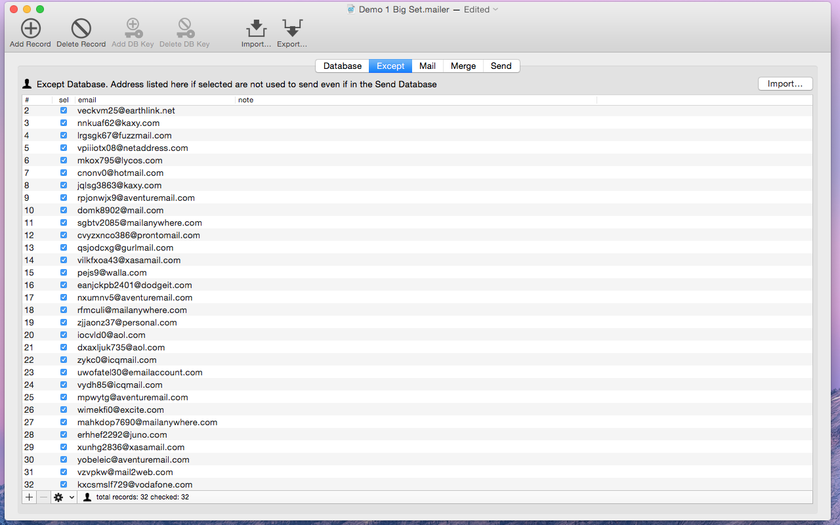Switch to the Merge tab

tap(463, 66)
